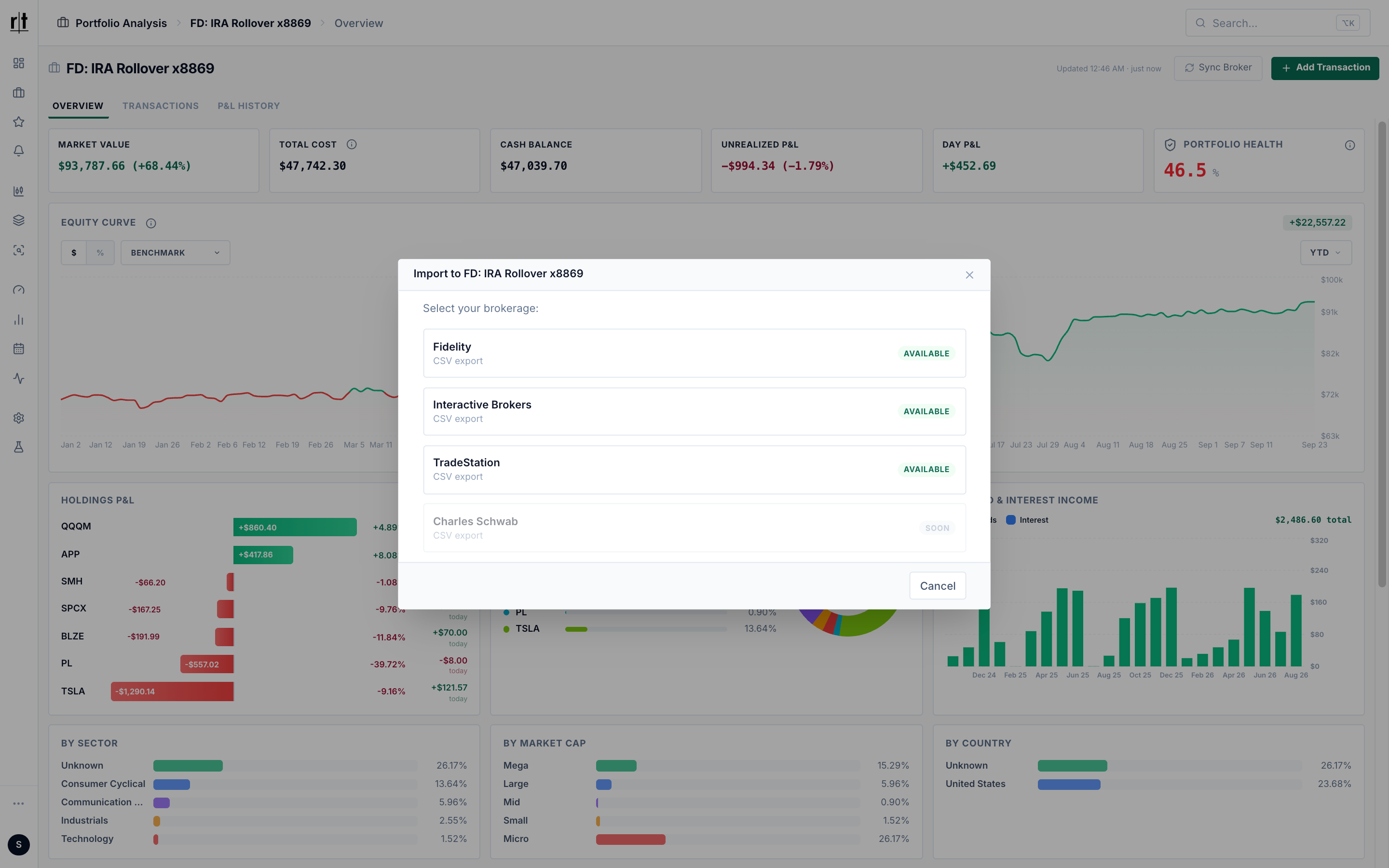Click the Sync Broker button
This screenshot has width=1389, height=868.
tap(1218, 68)
